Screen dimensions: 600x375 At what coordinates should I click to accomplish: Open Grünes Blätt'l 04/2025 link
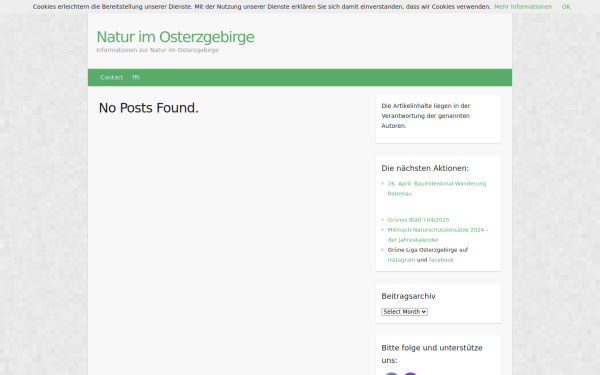point(418,220)
